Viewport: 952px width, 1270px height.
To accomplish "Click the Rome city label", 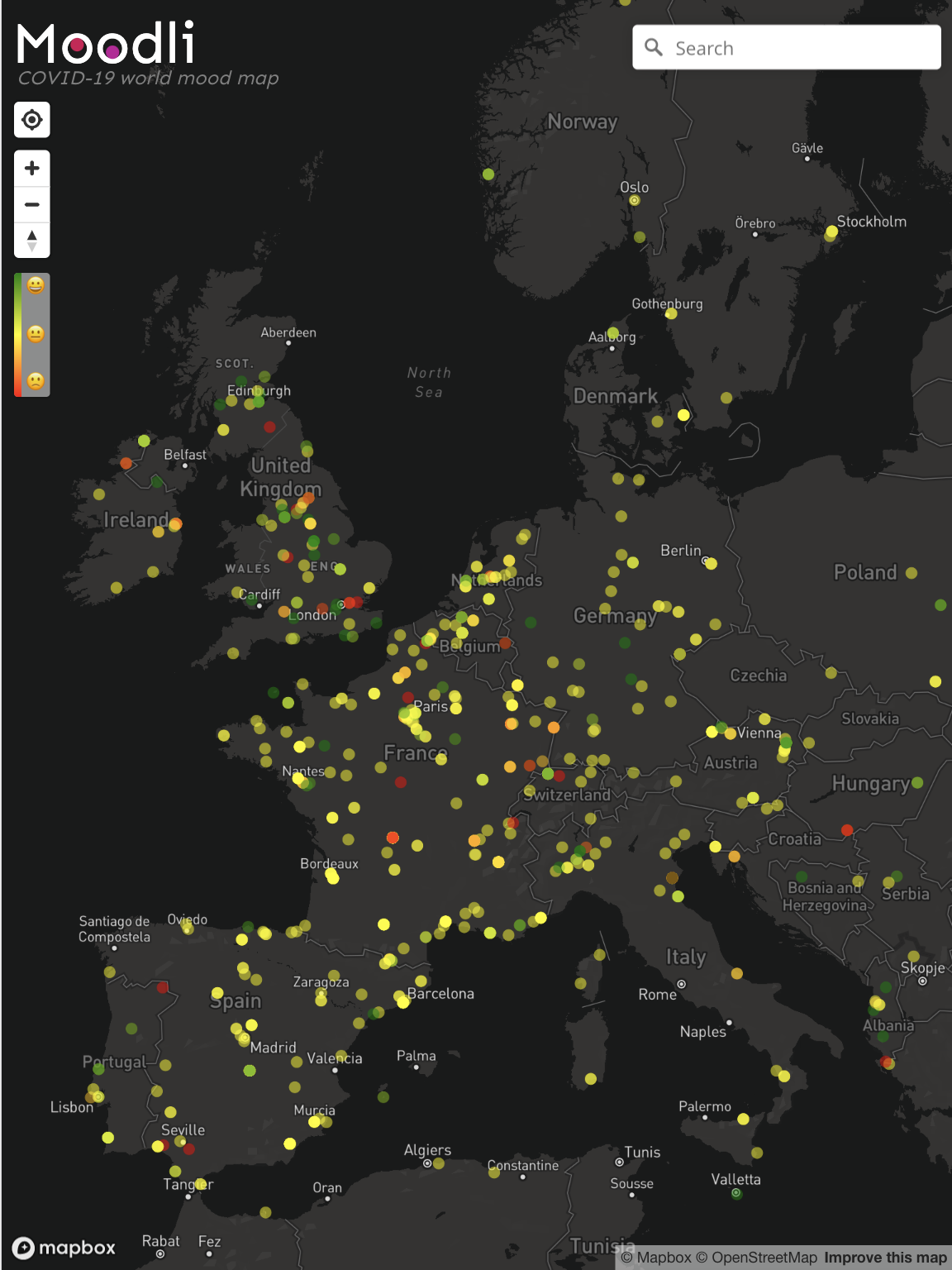I will [658, 995].
